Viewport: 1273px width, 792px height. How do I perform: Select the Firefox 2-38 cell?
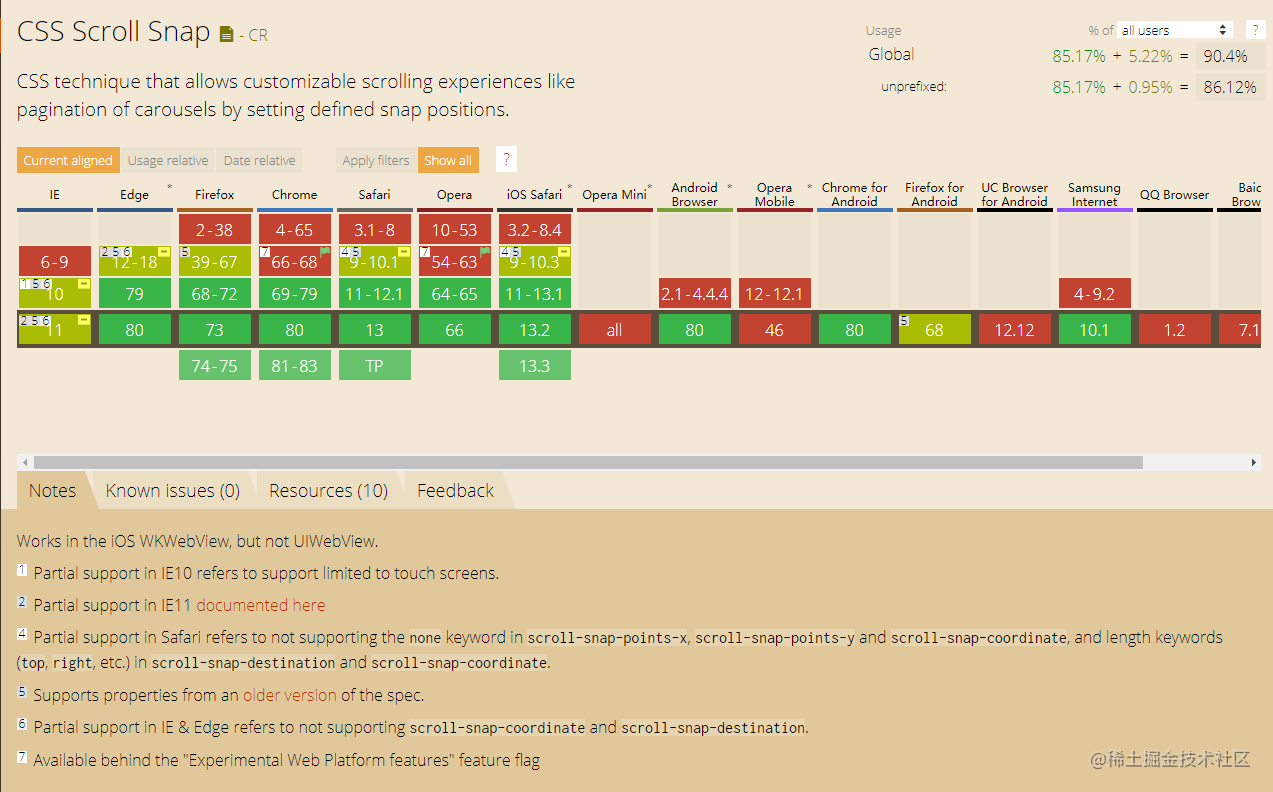215,230
